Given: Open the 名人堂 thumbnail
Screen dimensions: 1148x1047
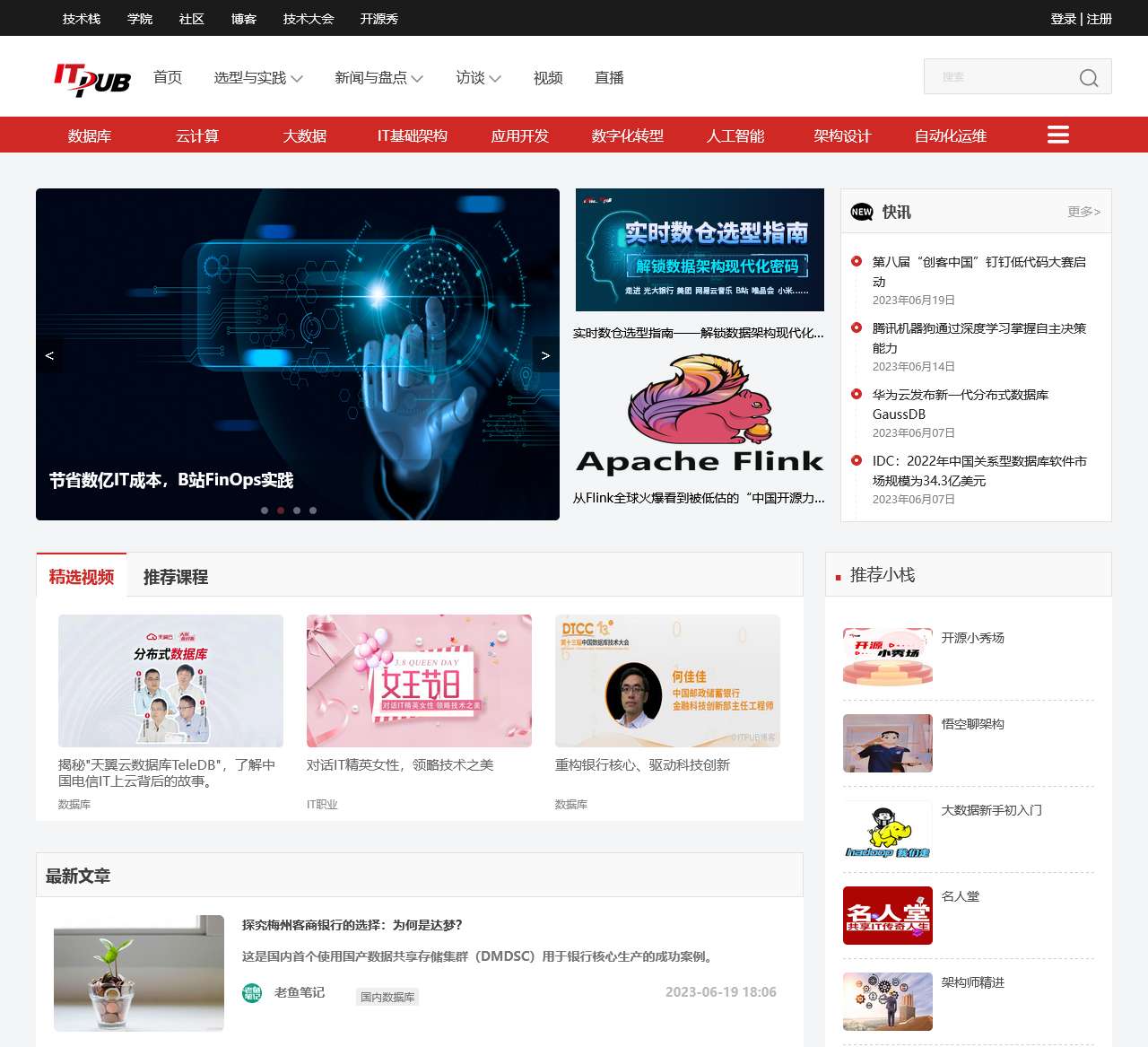Looking at the screenshot, I should coord(888,915).
